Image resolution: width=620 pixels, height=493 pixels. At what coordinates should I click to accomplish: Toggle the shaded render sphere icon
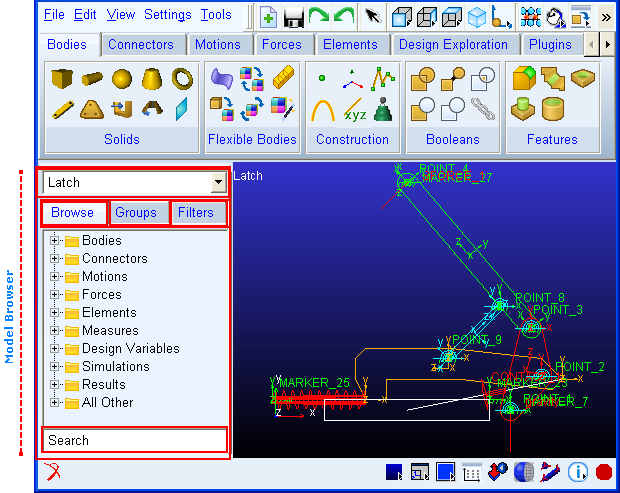pyautogui.click(x=524, y=472)
